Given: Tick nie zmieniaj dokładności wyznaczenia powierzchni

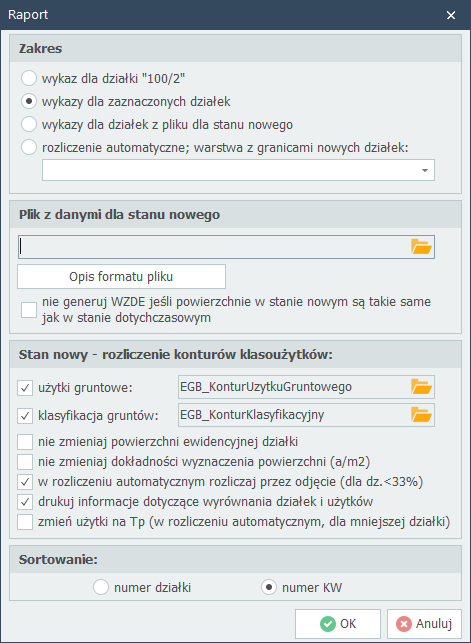Looking at the screenshot, I should coord(25,462).
